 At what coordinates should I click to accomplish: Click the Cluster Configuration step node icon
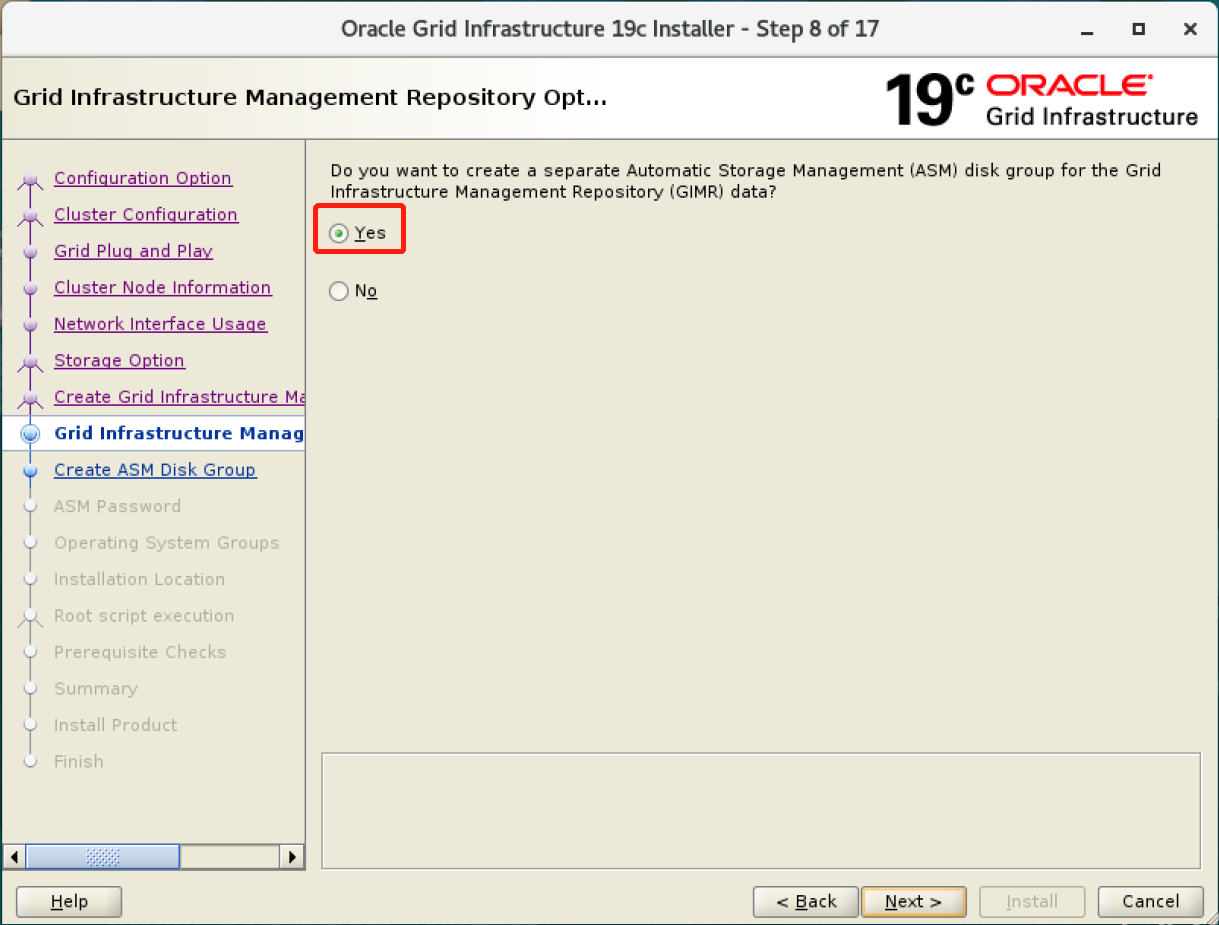(31, 216)
